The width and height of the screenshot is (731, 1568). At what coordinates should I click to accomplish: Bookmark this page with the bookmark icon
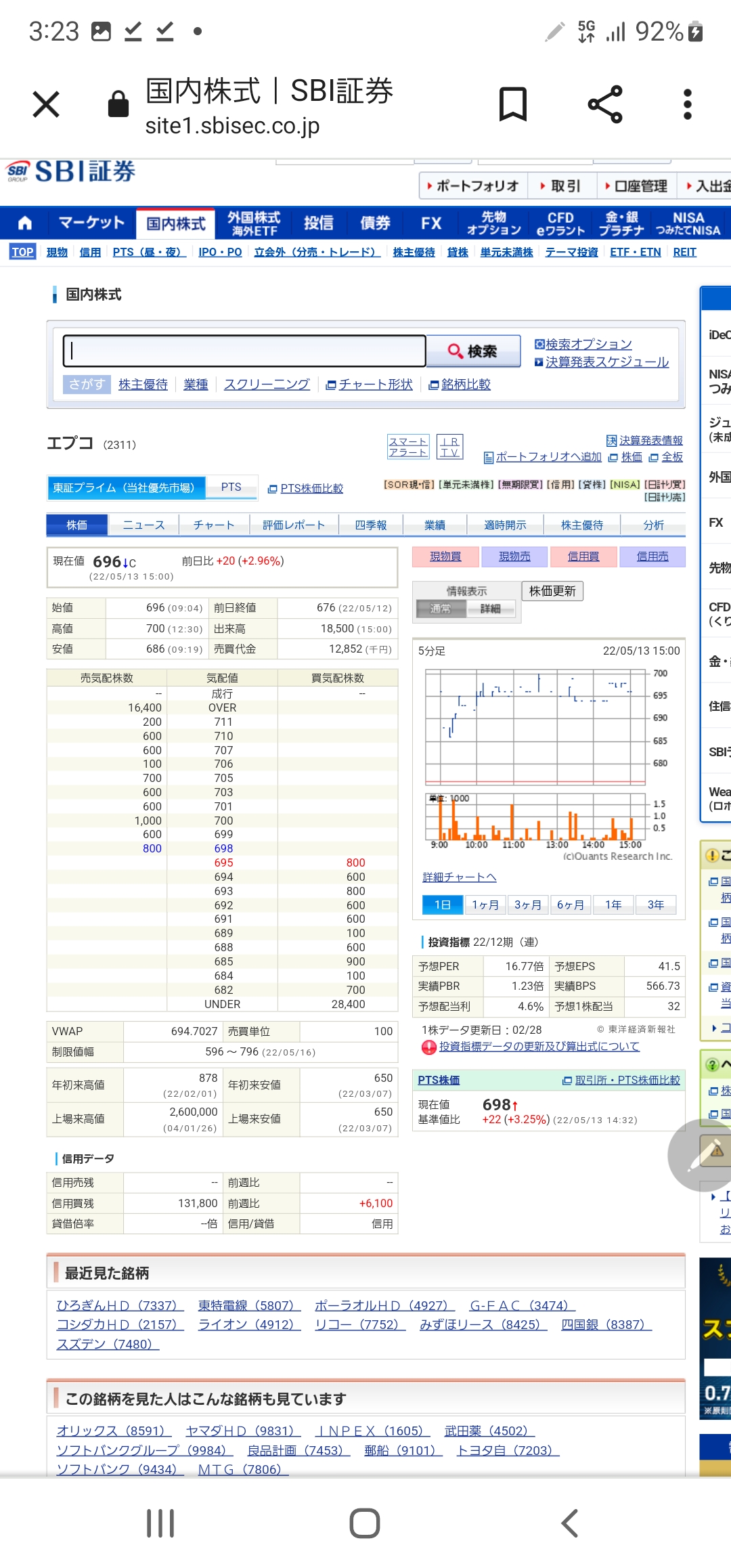[513, 104]
